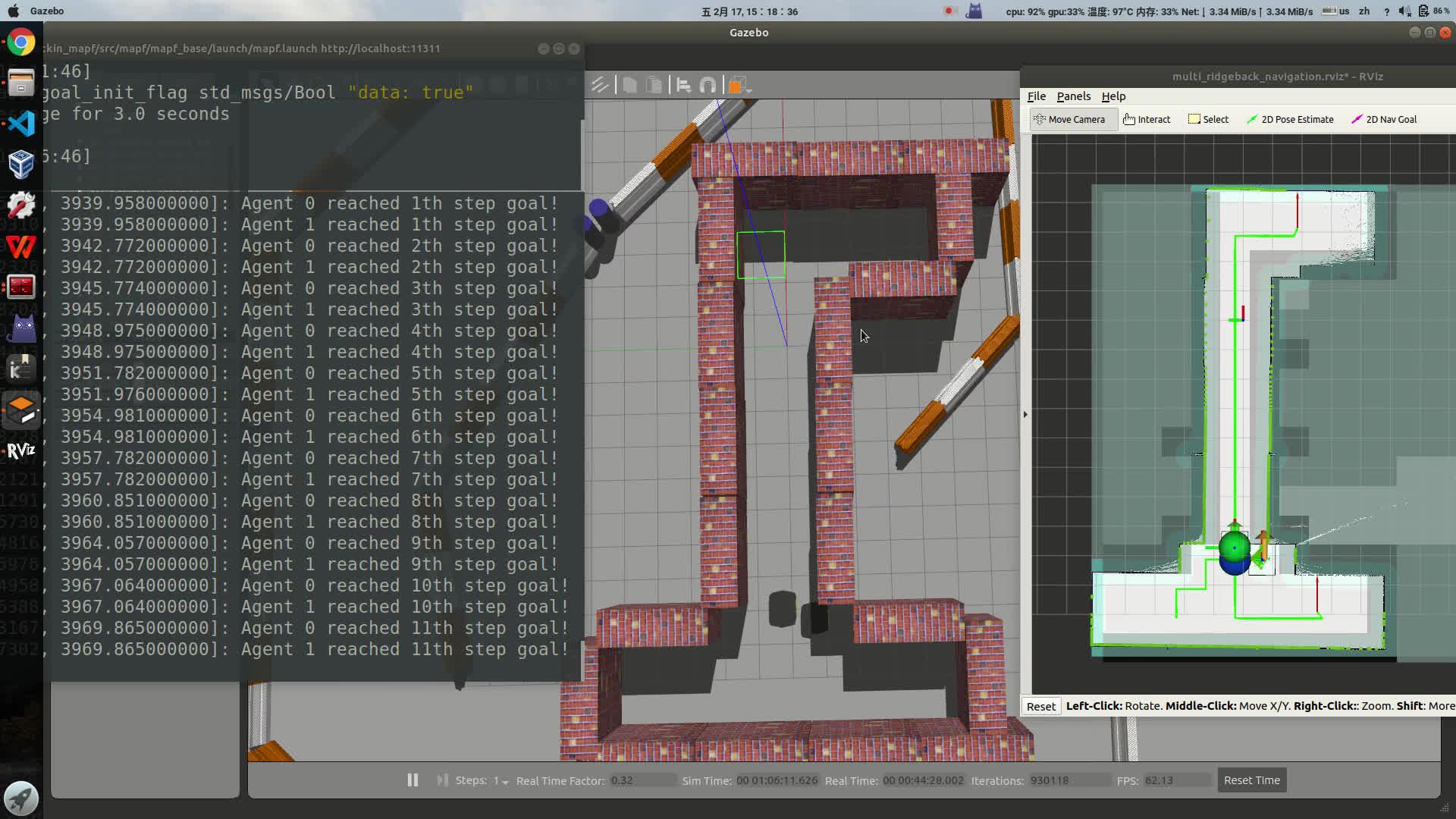Click the Sim Time value field
This screenshot has height=819, width=1456.
point(777,780)
